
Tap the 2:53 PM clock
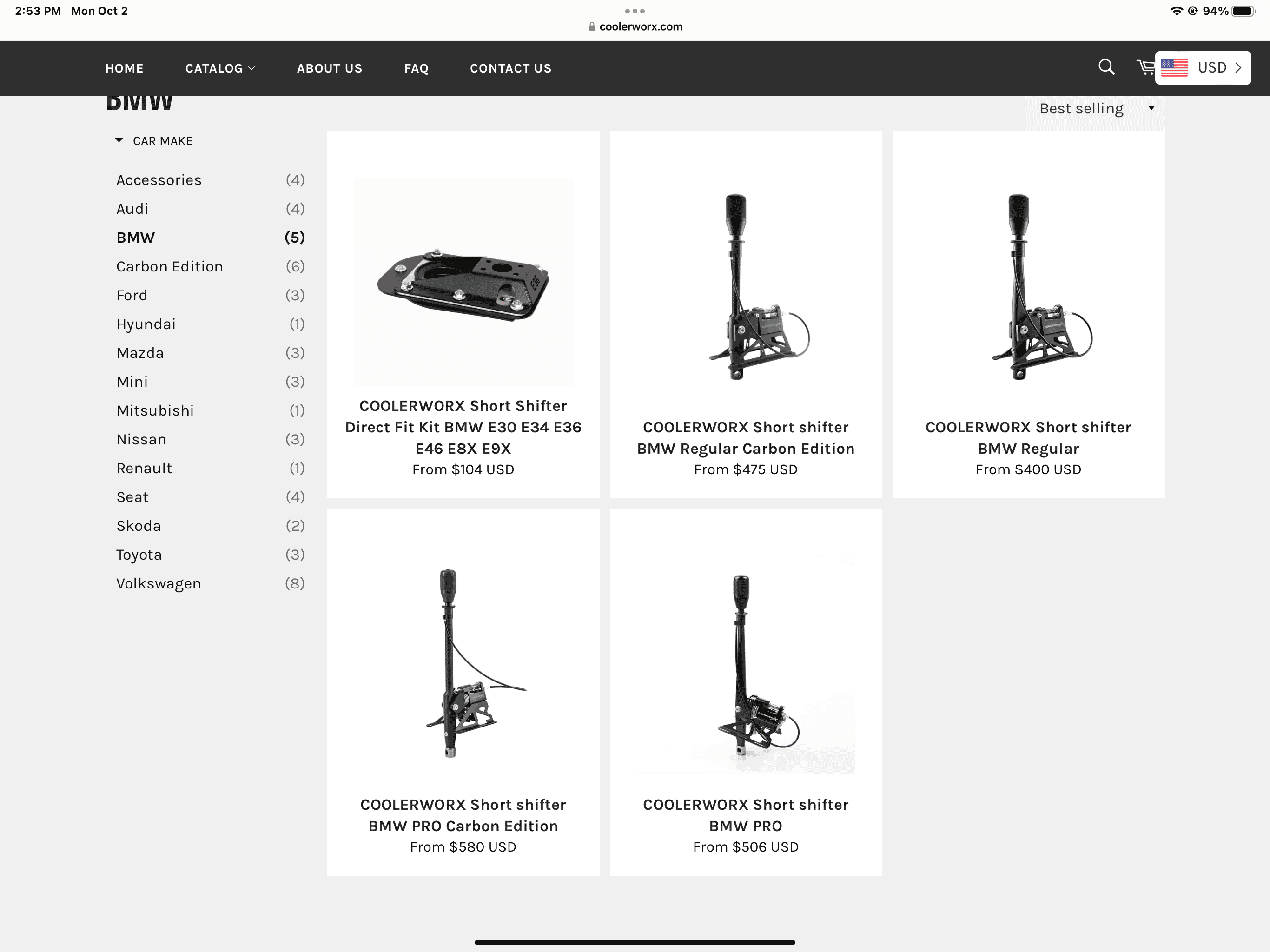[x=38, y=11]
